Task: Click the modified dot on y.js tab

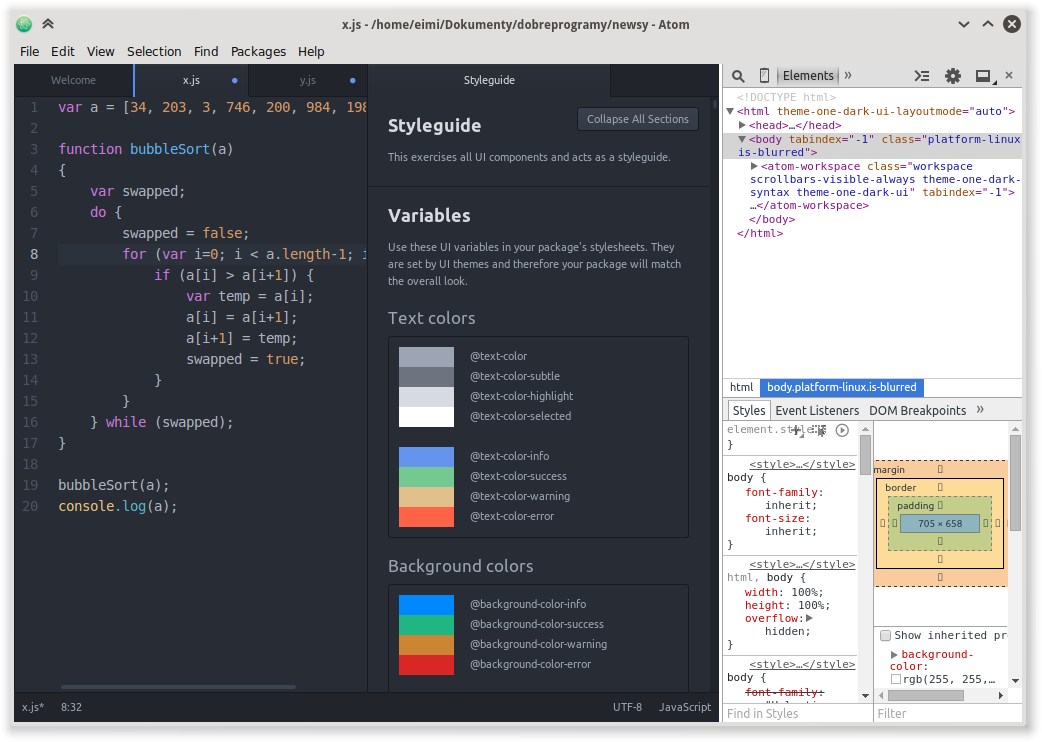Action: click(352, 80)
